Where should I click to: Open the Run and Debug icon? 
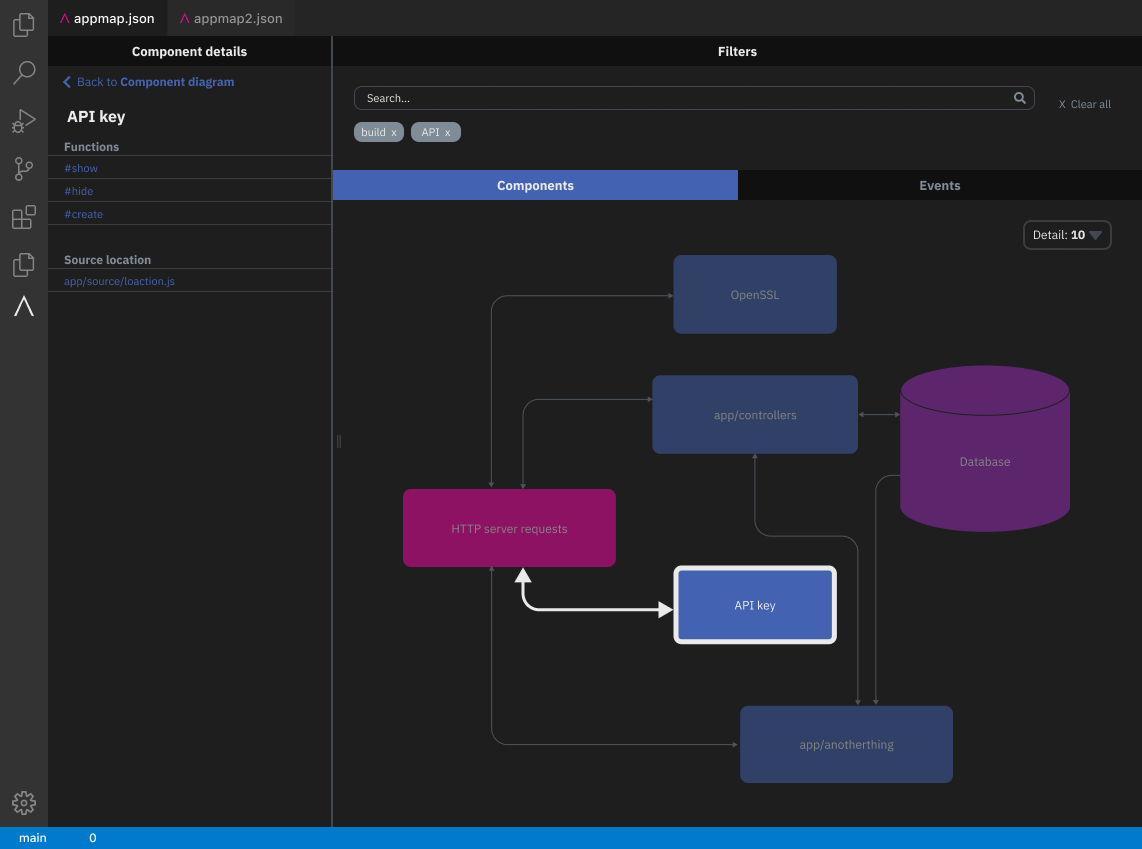point(23,120)
